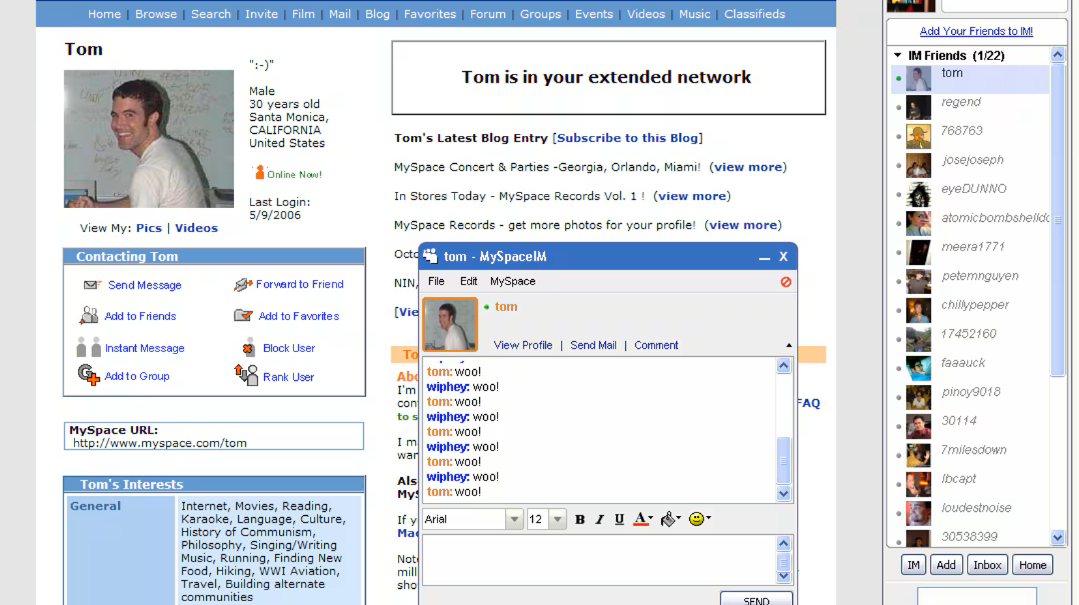Viewport: 1079px width, 605px height.
Task: Open the Edit menu in MySpaceIM
Action: click(x=469, y=282)
